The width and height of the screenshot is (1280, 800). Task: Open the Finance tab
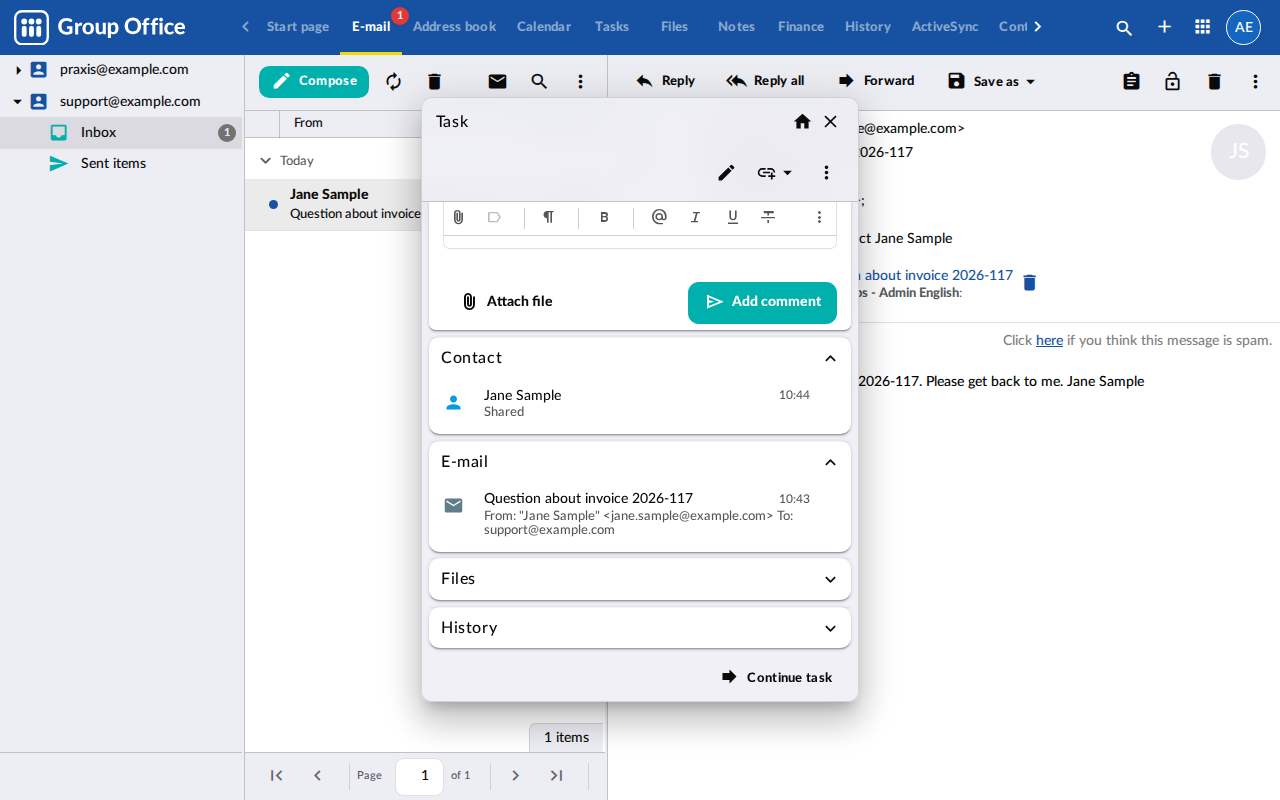tap(801, 27)
